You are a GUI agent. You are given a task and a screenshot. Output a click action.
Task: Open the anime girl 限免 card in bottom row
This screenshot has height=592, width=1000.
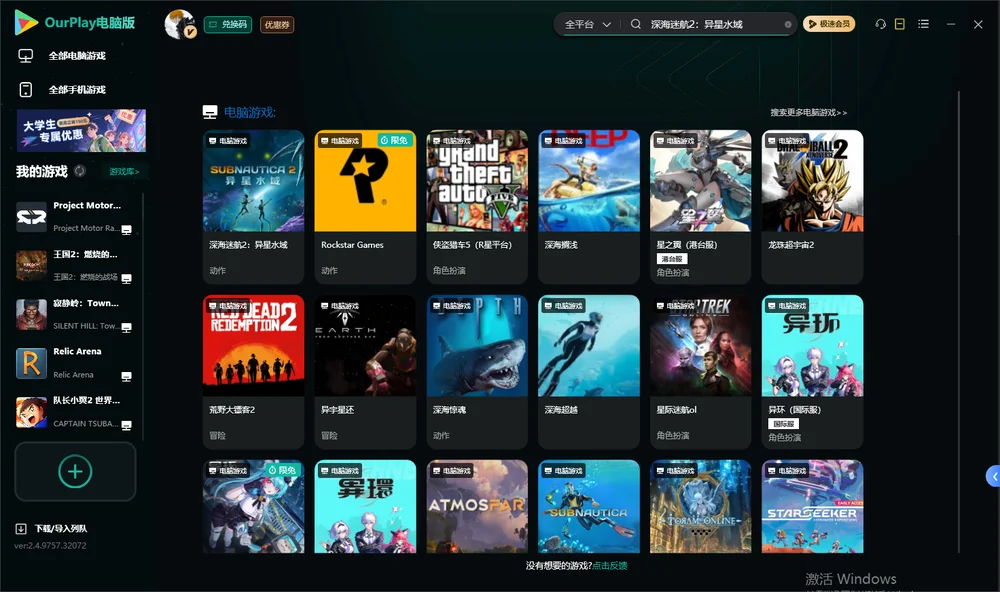(253, 507)
